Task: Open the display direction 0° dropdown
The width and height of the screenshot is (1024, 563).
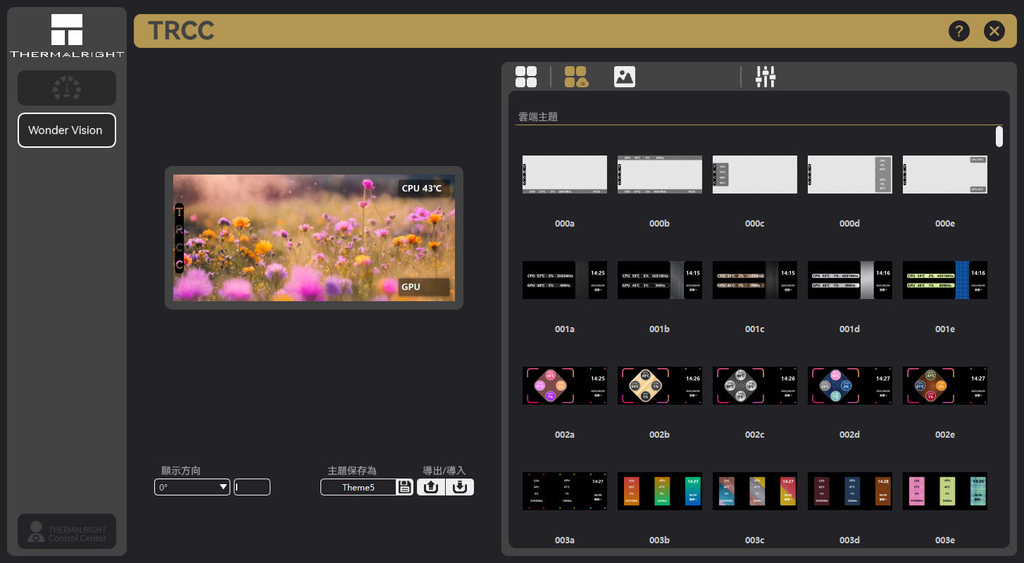Action: coord(192,487)
